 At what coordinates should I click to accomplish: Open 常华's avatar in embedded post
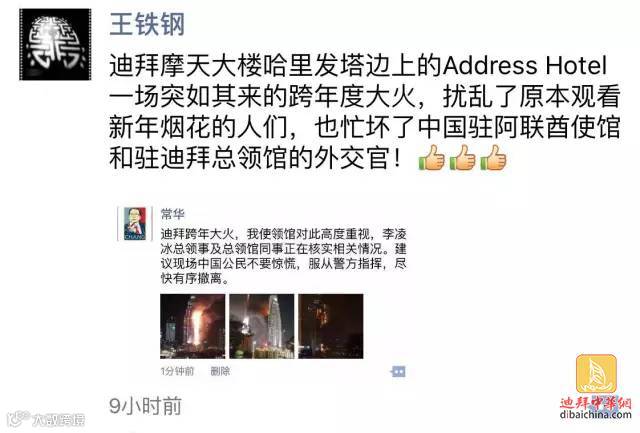135,224
